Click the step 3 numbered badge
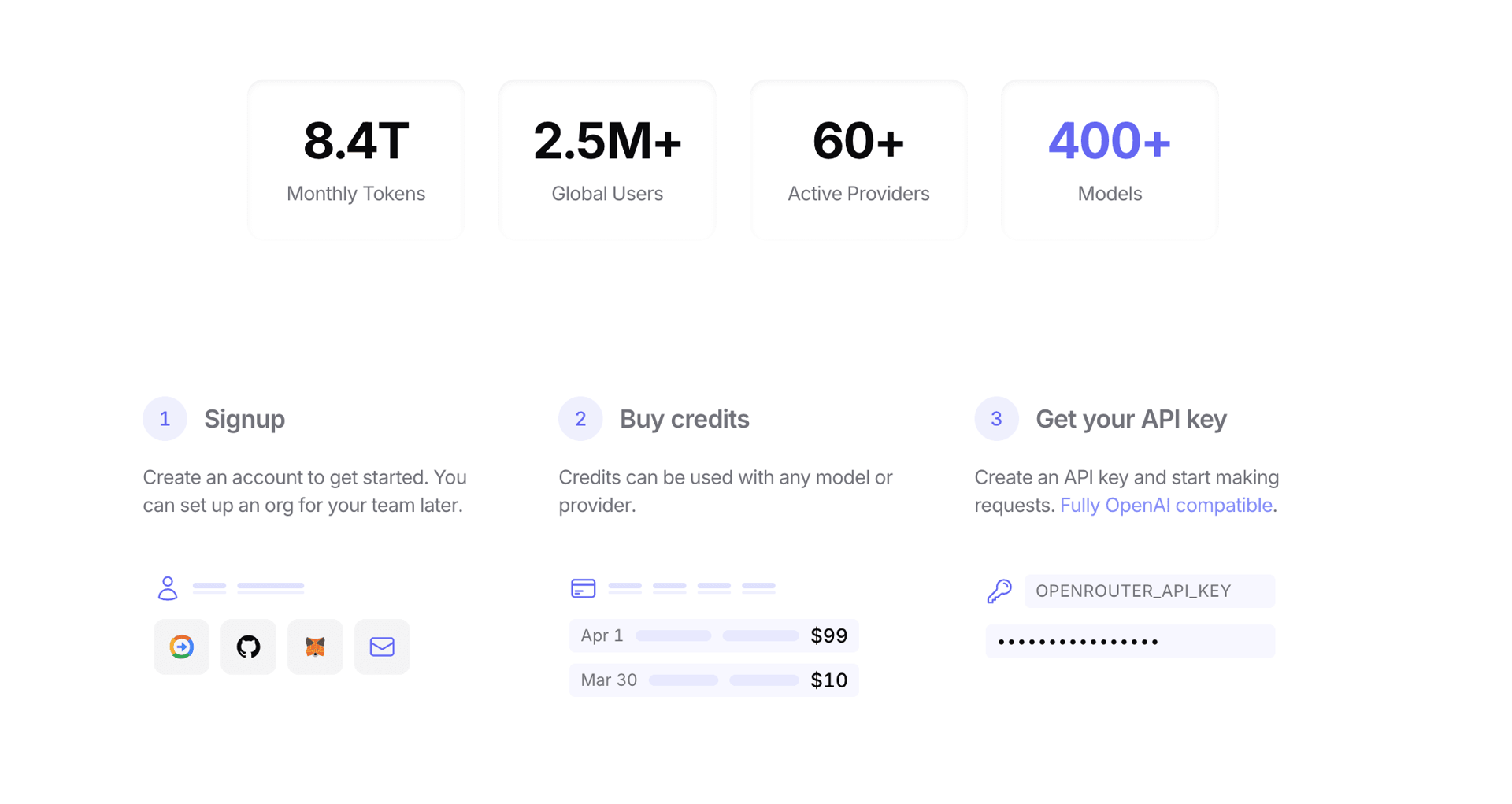The width and height of the screenshot is (1512, 804). pyautogui.click(x=996, y=418)
